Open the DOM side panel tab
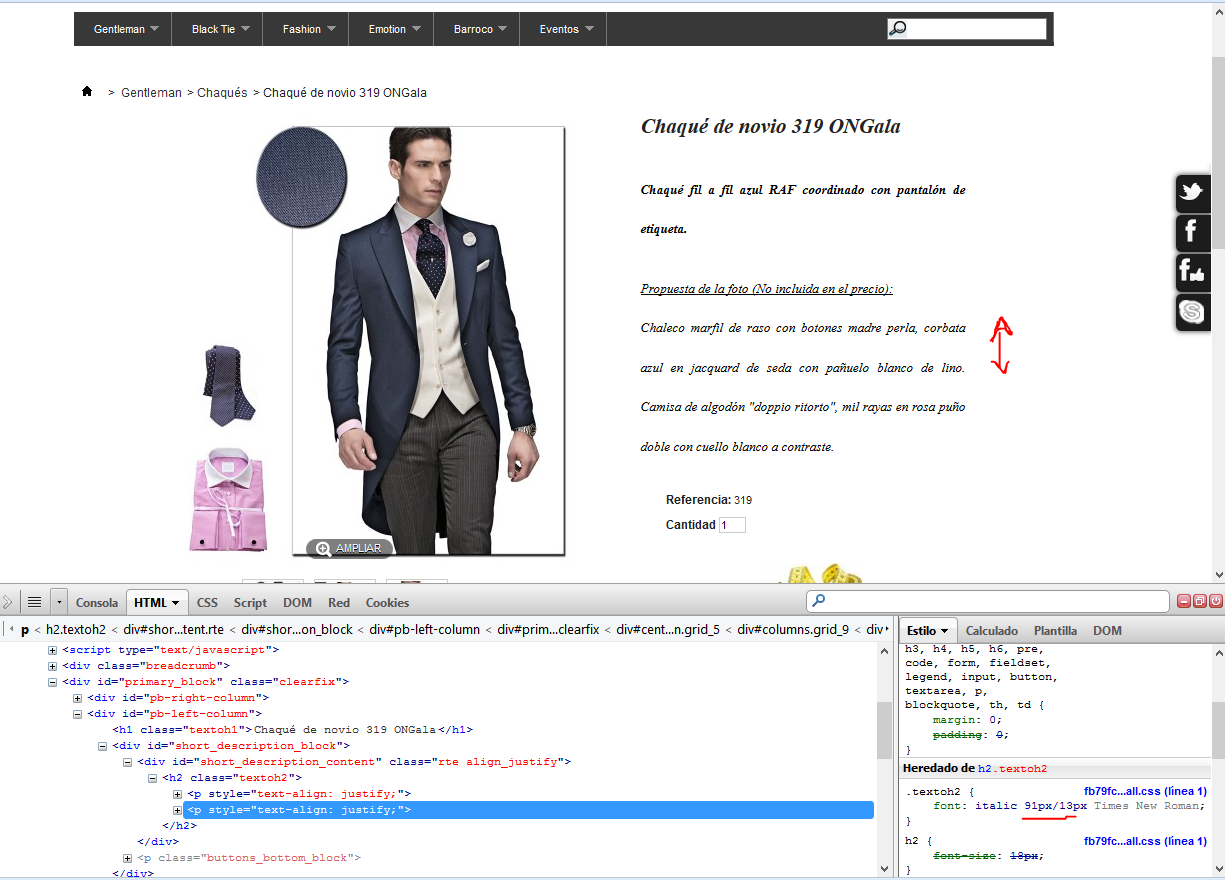Viewport: 1225px width, 880px height. click(x=1107, y=631)
